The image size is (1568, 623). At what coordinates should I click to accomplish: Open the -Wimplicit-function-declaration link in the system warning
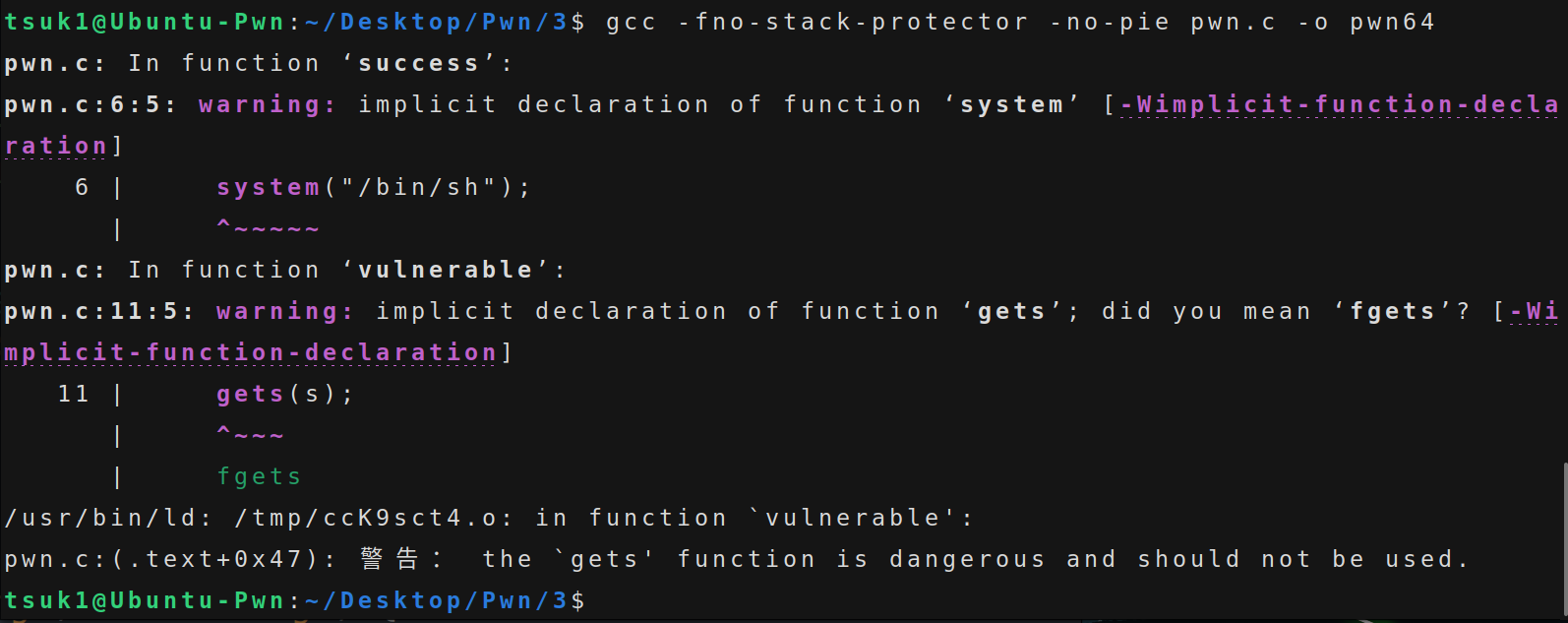[1339, 105]
